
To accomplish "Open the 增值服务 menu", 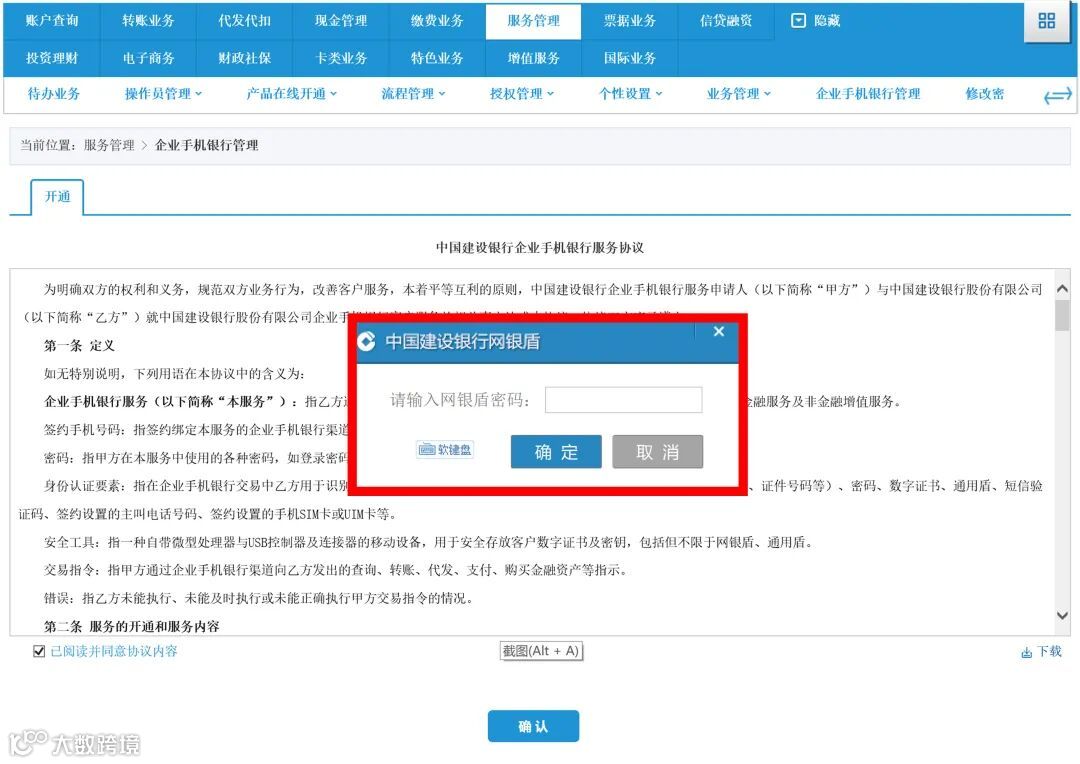I will pyautogui.click(x=533, y=58).
